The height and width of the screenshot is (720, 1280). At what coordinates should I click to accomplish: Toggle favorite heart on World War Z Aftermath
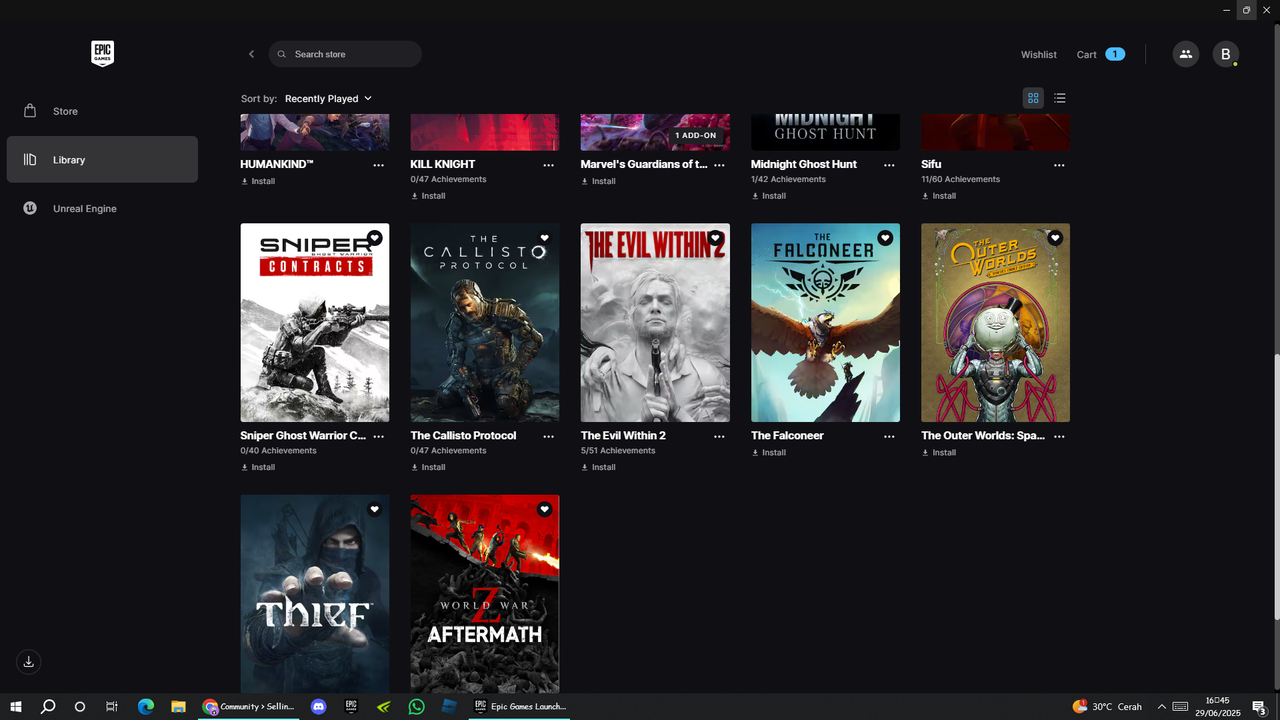[544, 509]
